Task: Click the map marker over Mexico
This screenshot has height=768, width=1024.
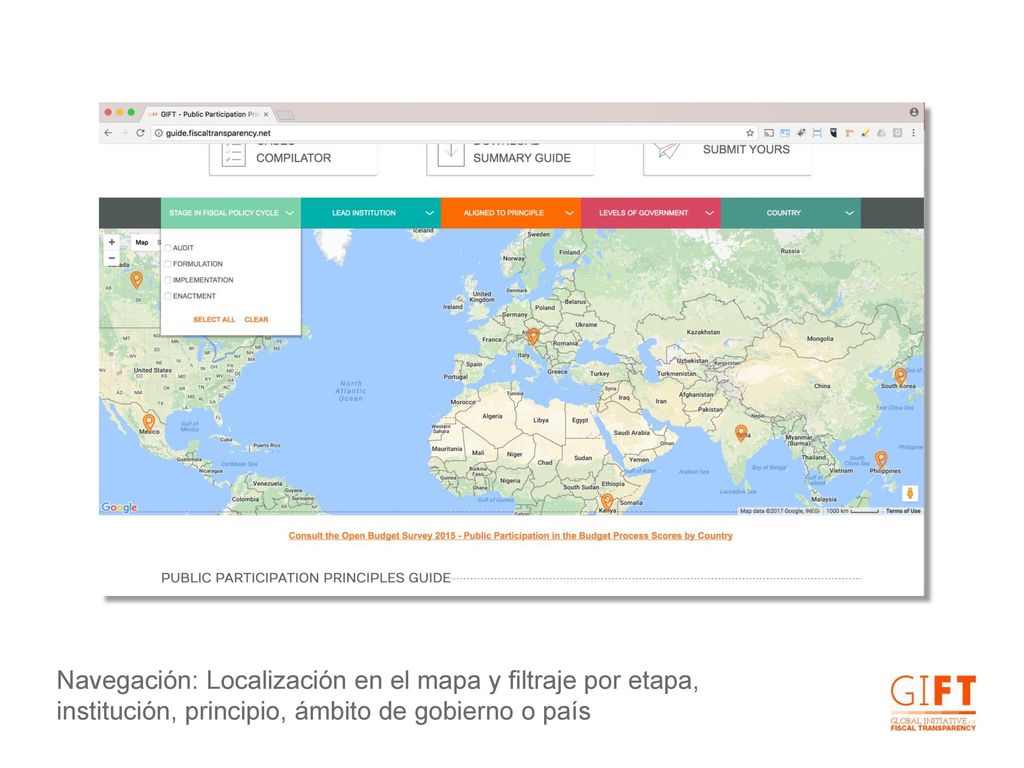Action: [149, 421]
